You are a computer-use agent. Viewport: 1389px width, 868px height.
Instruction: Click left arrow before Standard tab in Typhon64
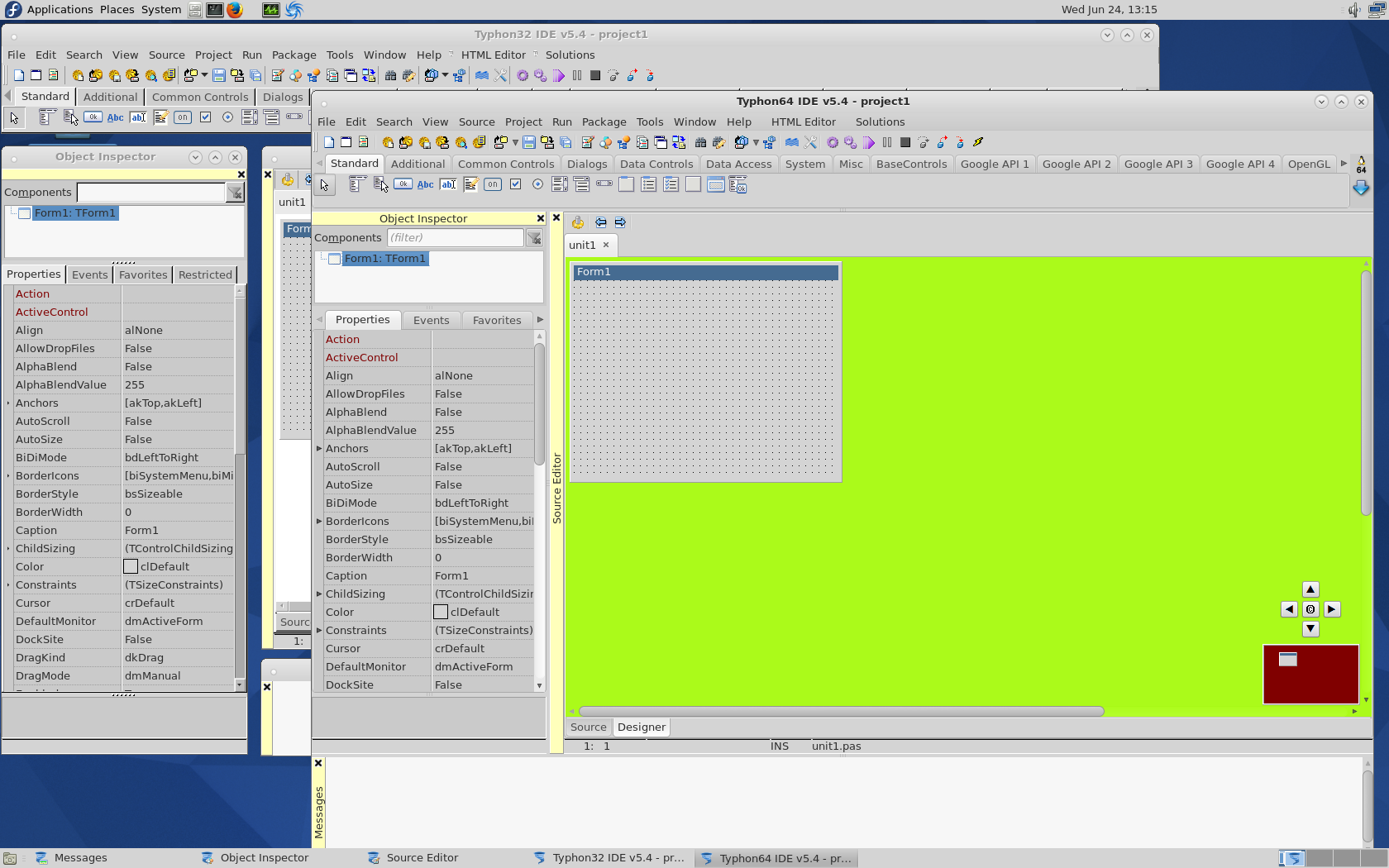click(318, 164)
